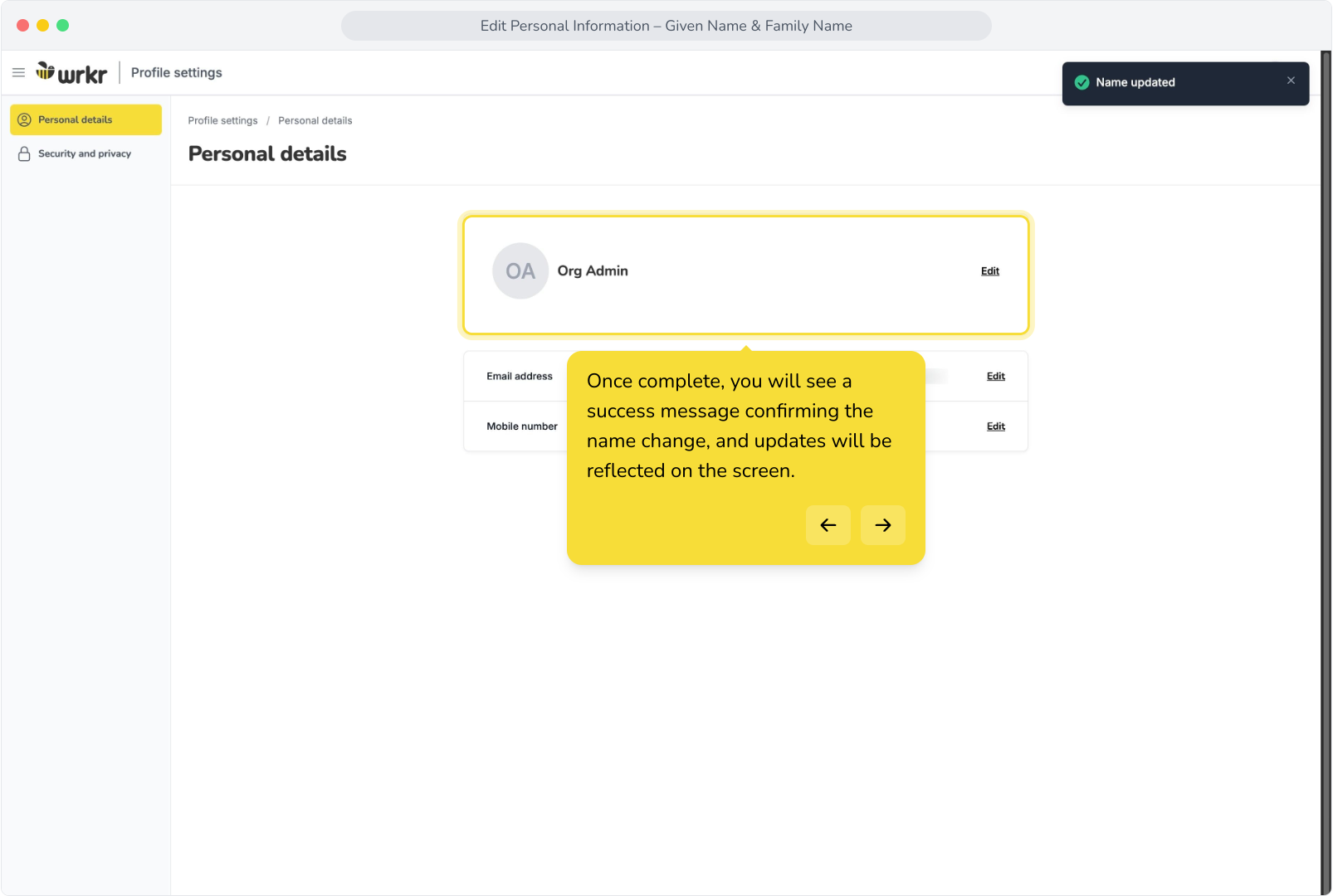The width and height of the screenshot is (1333, 896).
Task: Select Personal details in sidebar
Action: 85,119
